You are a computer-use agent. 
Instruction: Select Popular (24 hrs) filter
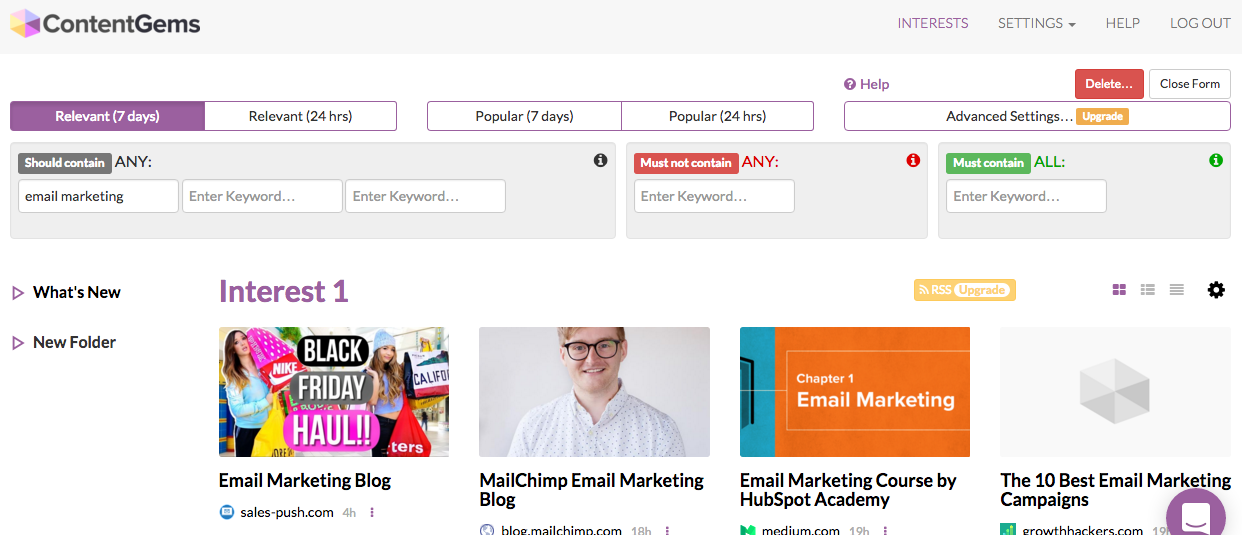pyautogui.click(x=717, y=116)
